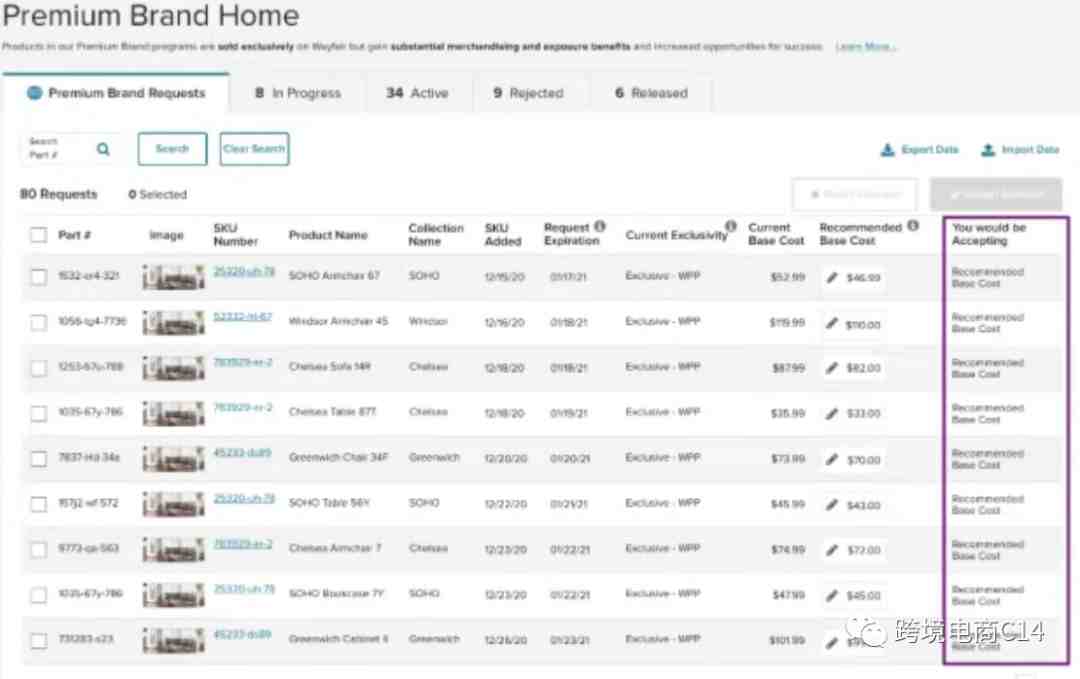The height and width of the screenshot is (679, 1080).
Task: Click the '0 Selected' label
Action: pos(157,194)
